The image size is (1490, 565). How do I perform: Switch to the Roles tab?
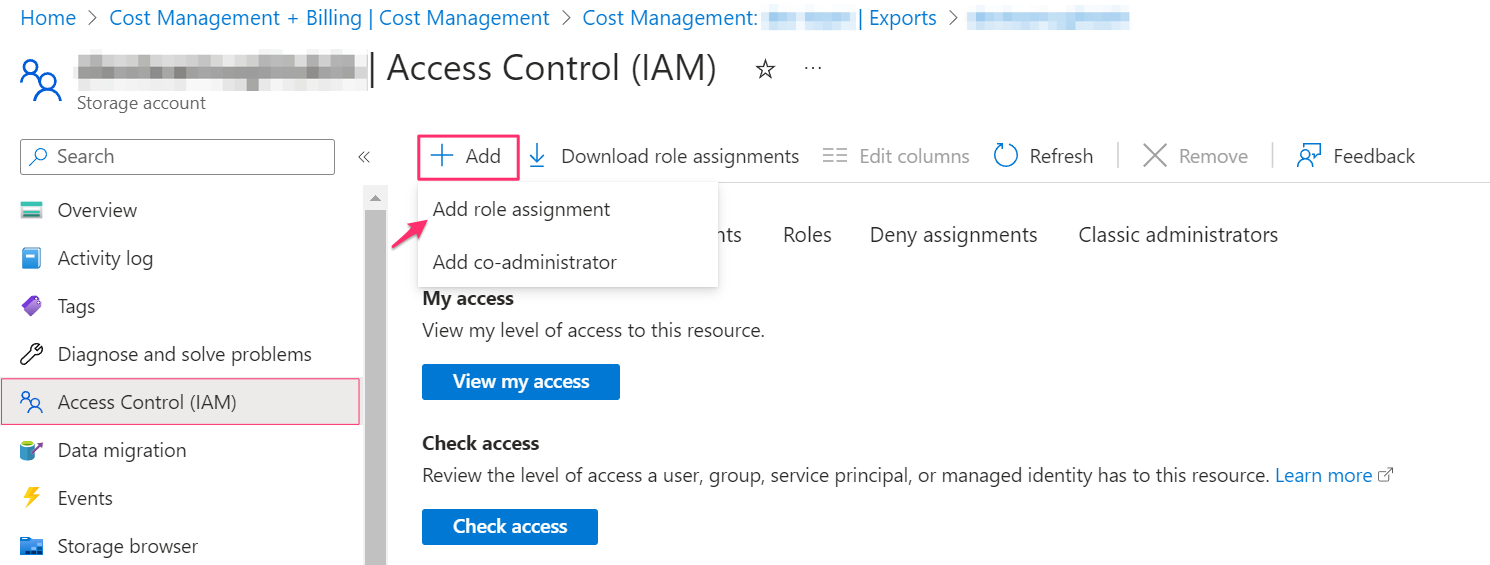pyautogui.click(x=807, y=235)
